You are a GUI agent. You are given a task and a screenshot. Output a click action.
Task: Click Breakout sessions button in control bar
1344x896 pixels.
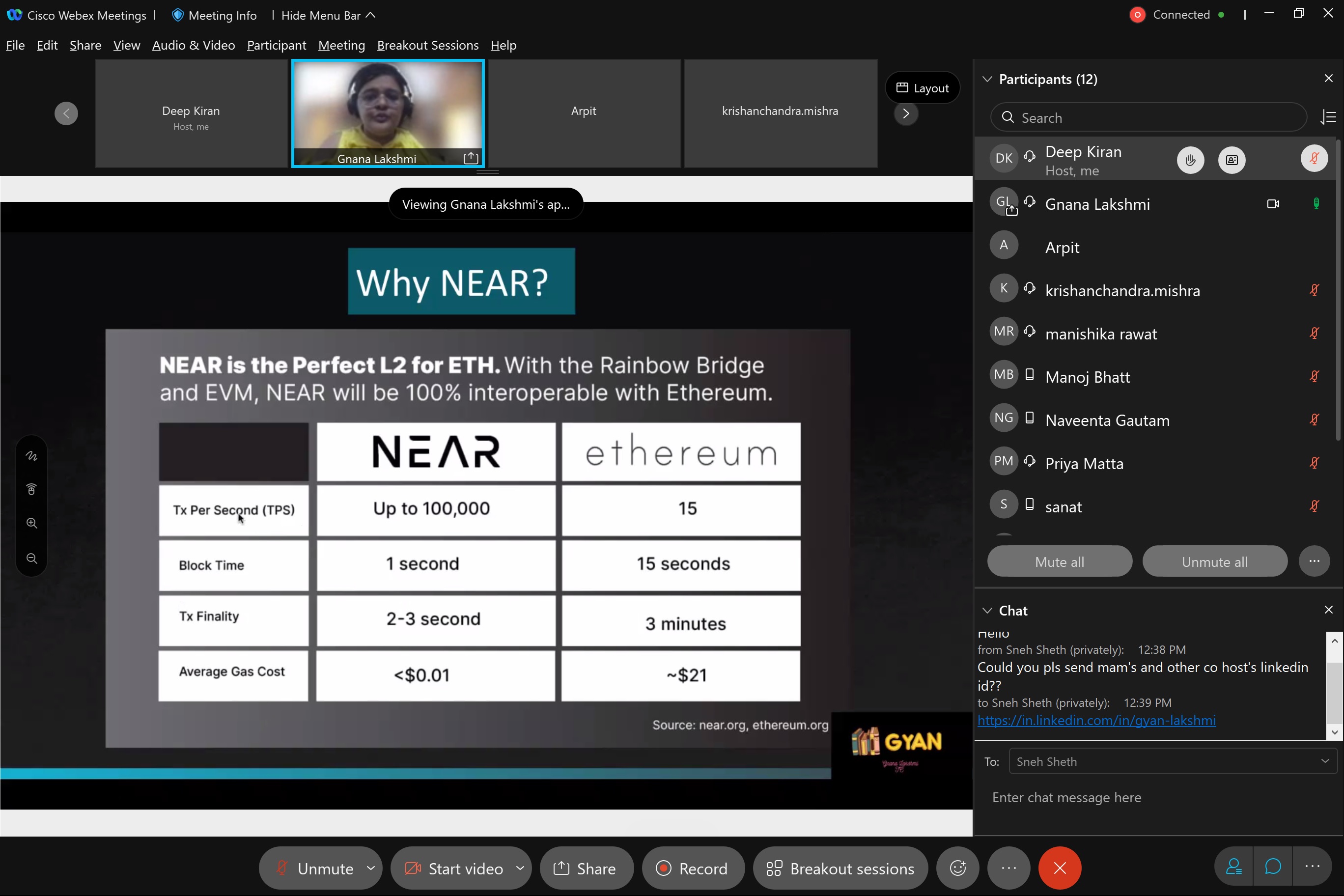coord(840,868)
